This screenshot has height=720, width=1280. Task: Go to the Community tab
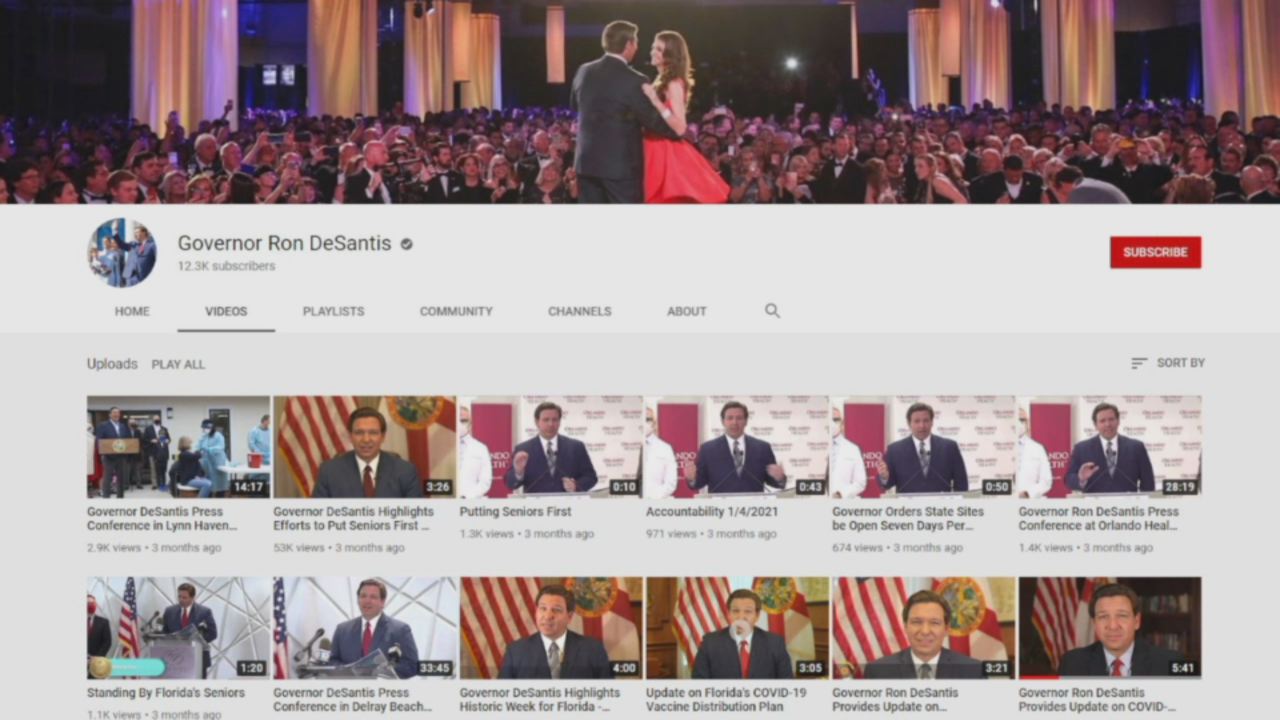[456, 311]
